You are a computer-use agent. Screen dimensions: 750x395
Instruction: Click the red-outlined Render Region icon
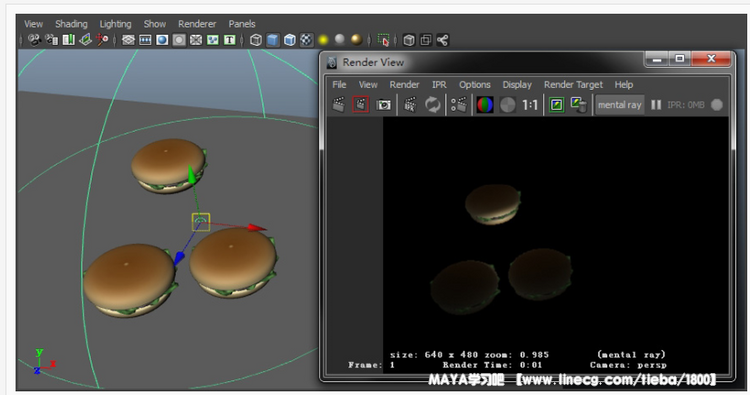(x=360, y=105)
